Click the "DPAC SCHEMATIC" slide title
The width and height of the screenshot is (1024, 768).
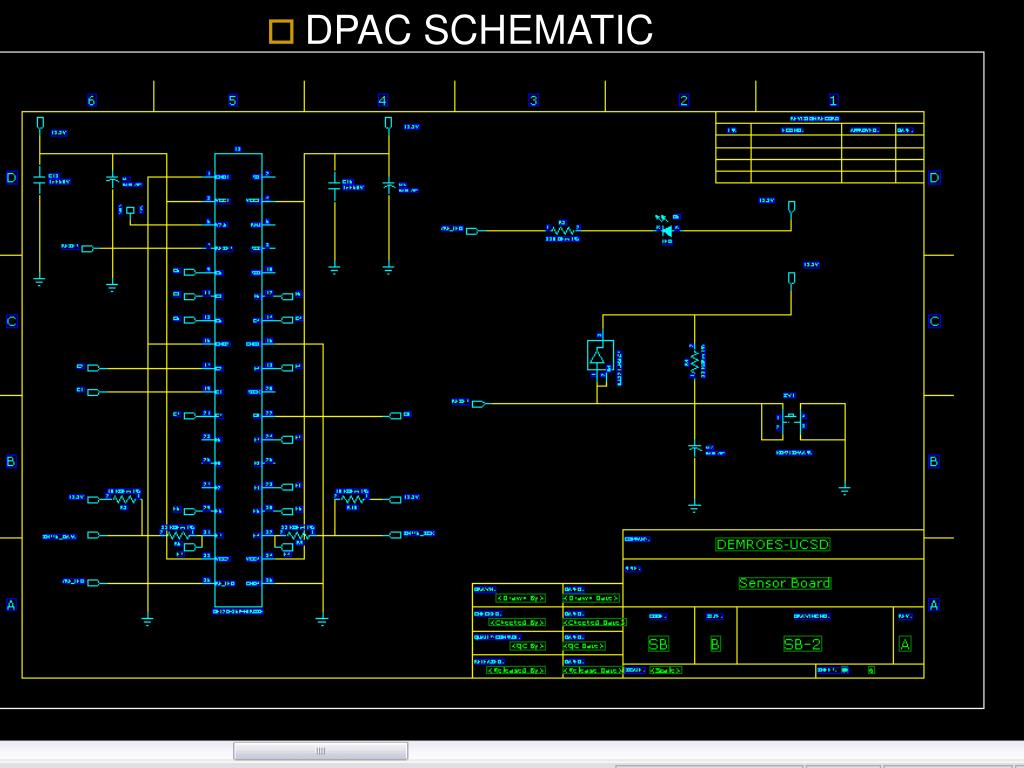tap(479, 30)
